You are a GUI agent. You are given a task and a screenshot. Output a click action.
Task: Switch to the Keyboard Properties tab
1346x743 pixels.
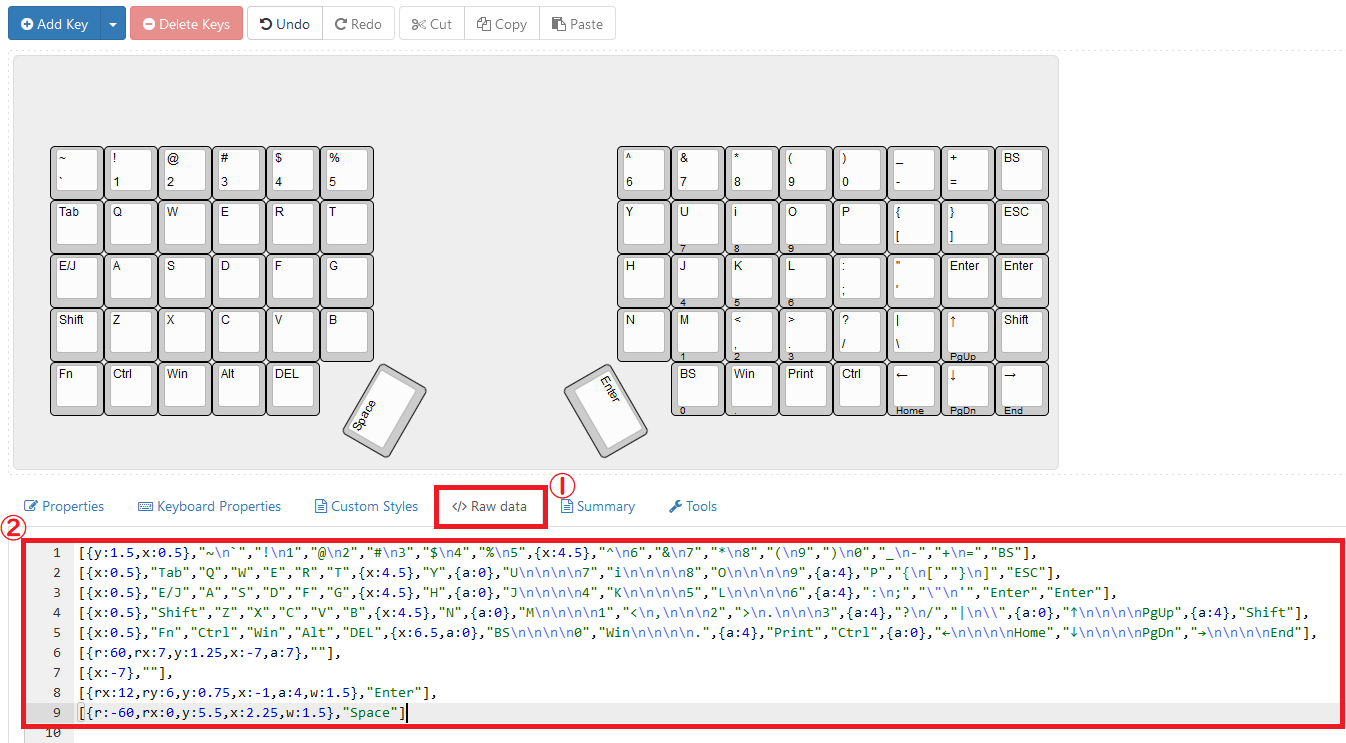(209, 507)
